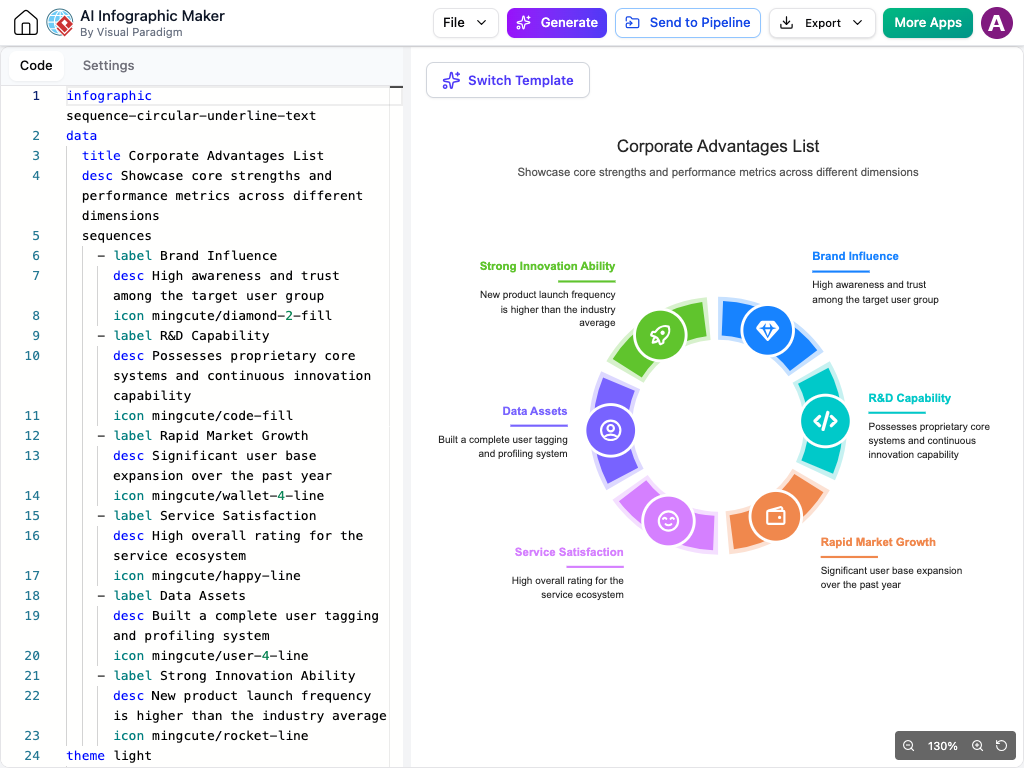Click code line 'icon mingcute/diamond-2-fill'
The width and height of the screenshot is (1024, 768).
coord(222,316)
